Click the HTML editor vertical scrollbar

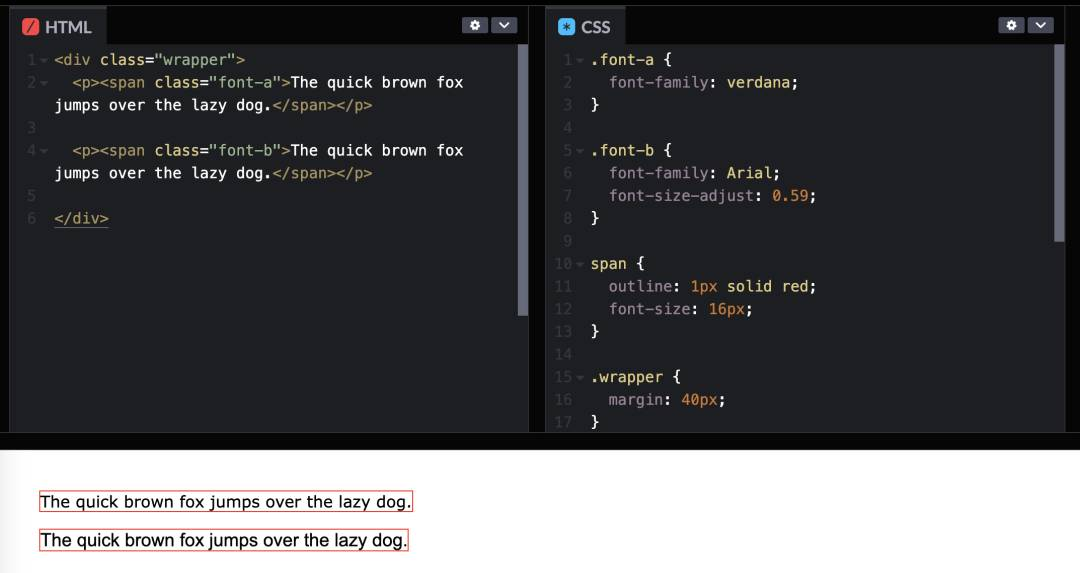click(523, 180)
